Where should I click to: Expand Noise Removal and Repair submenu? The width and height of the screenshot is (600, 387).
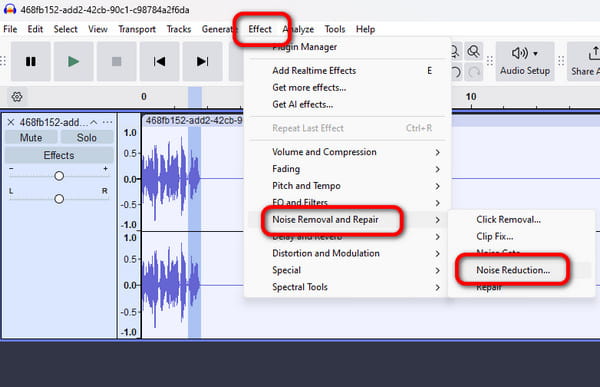pos(347,220)
